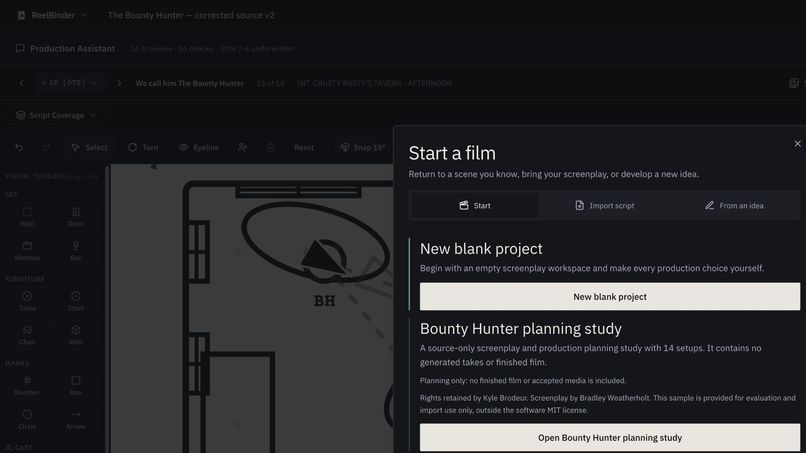This screenshot has width=806, height=453.
Task: Open the Production Assistant chat
Action: click(65, 48)
